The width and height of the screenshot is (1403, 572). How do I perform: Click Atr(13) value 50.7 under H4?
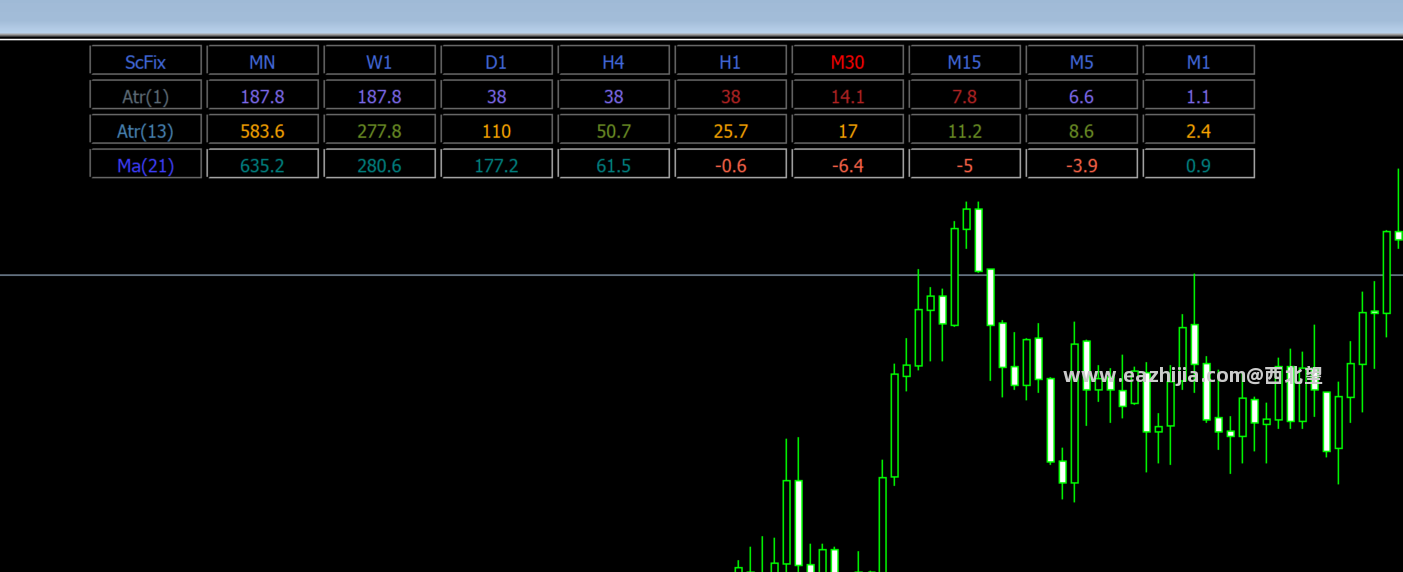(x=614, y=129)
